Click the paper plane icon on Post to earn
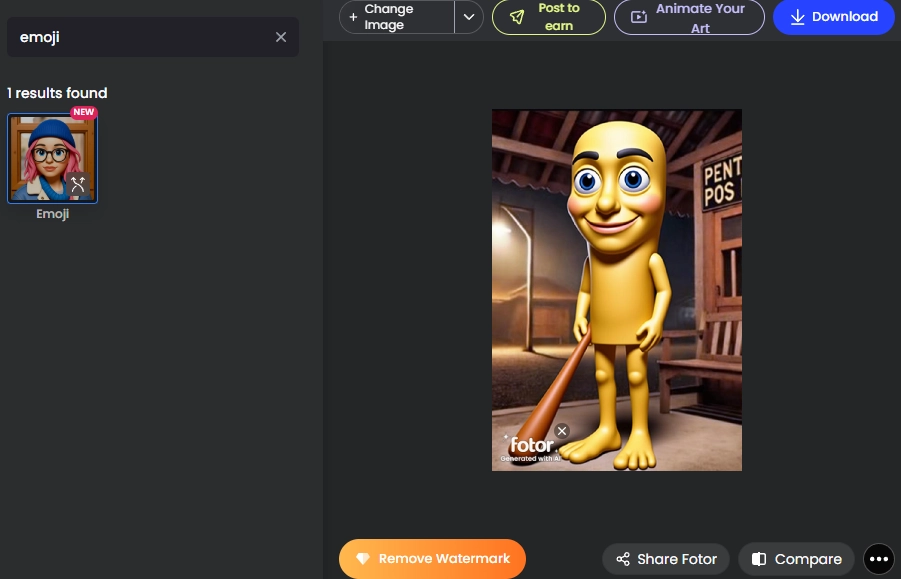 coord(518,16)
